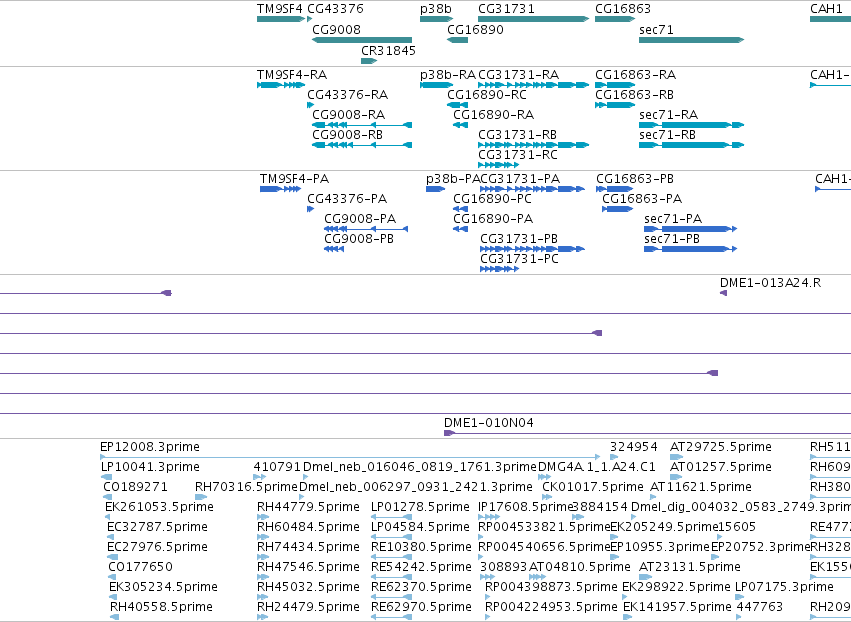Click coding sequence TM9SF4-PA
This screenshot has width=851, height=622.
click(281, 189)
